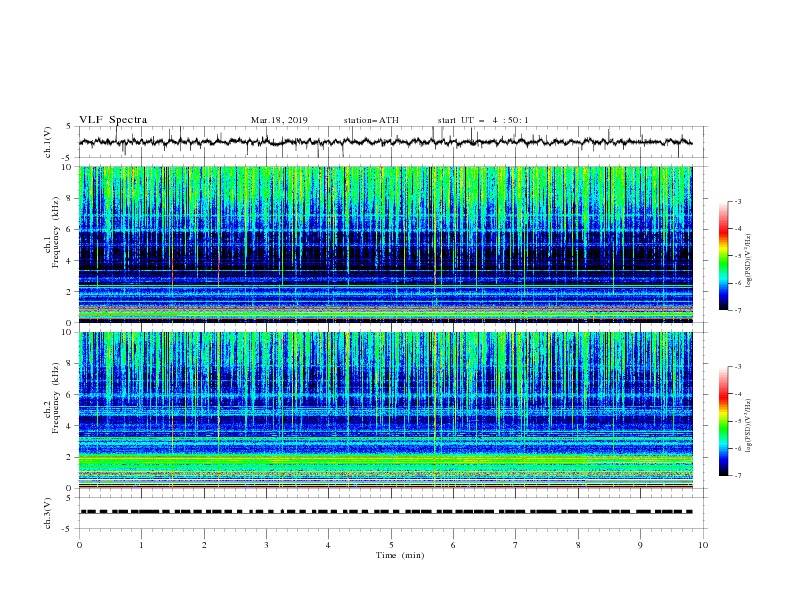Click time axis tick label "6"

[x=453, y=545]
